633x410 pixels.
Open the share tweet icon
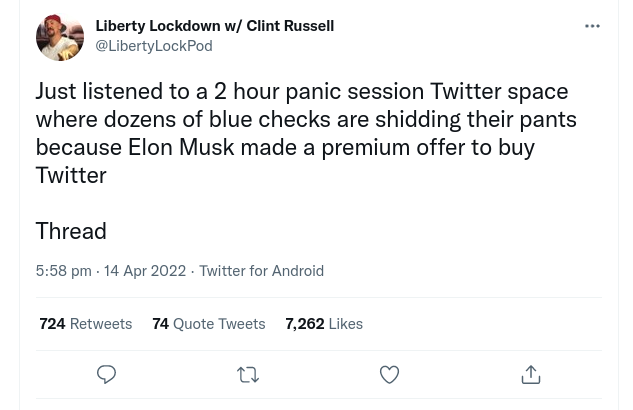coord(531,375)
